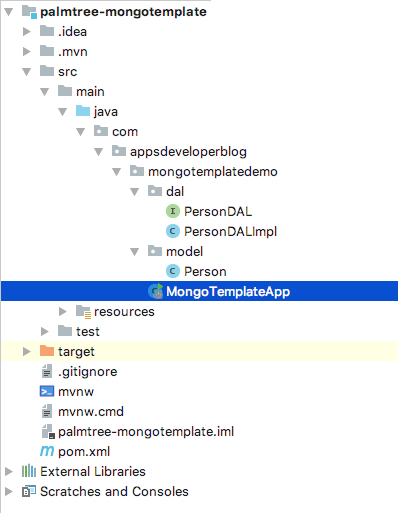Collapse the src folder

(27, 72)
